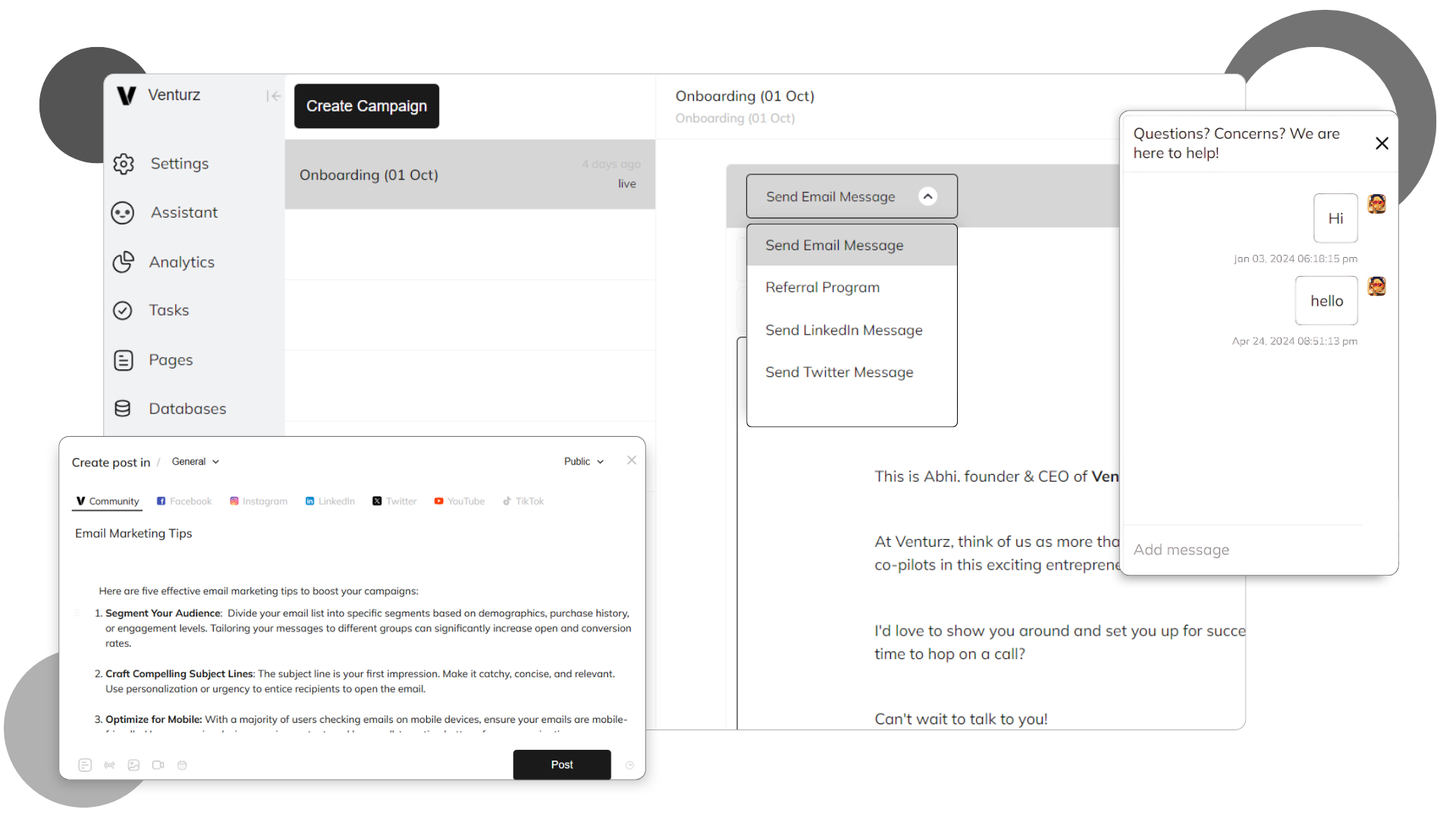Close the help chat widget
1456x819 pixels.
[1382, 143]
